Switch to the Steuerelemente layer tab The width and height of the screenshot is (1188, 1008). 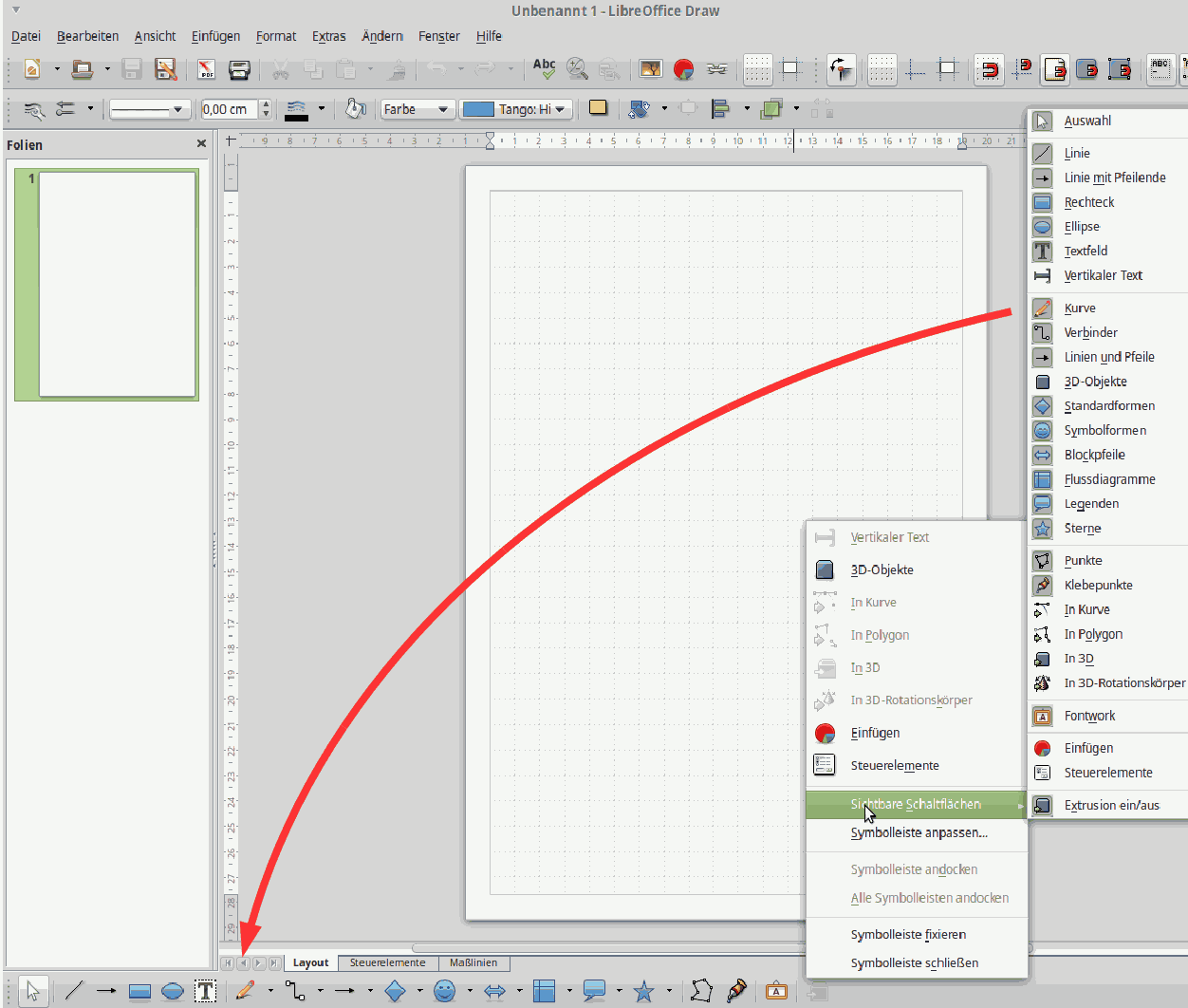tap(387, 962)
